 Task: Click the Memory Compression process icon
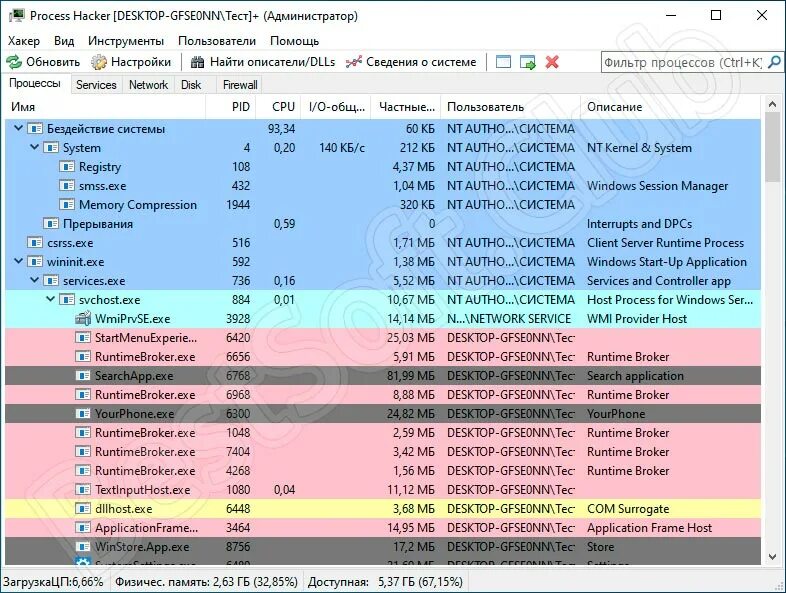[67, 205]
